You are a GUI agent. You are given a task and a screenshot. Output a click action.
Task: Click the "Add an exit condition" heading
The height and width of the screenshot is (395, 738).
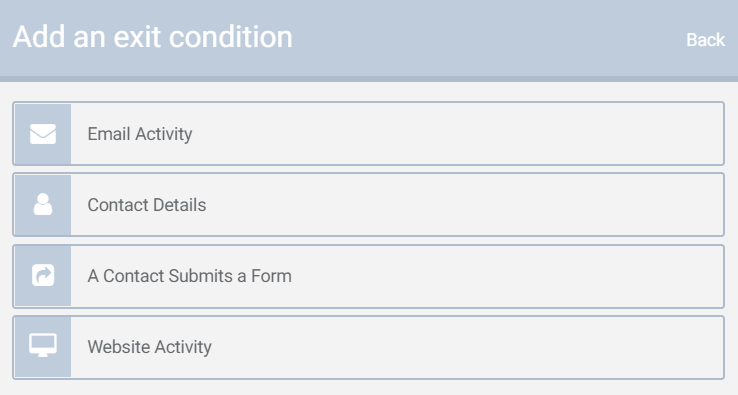click(152, 37)
